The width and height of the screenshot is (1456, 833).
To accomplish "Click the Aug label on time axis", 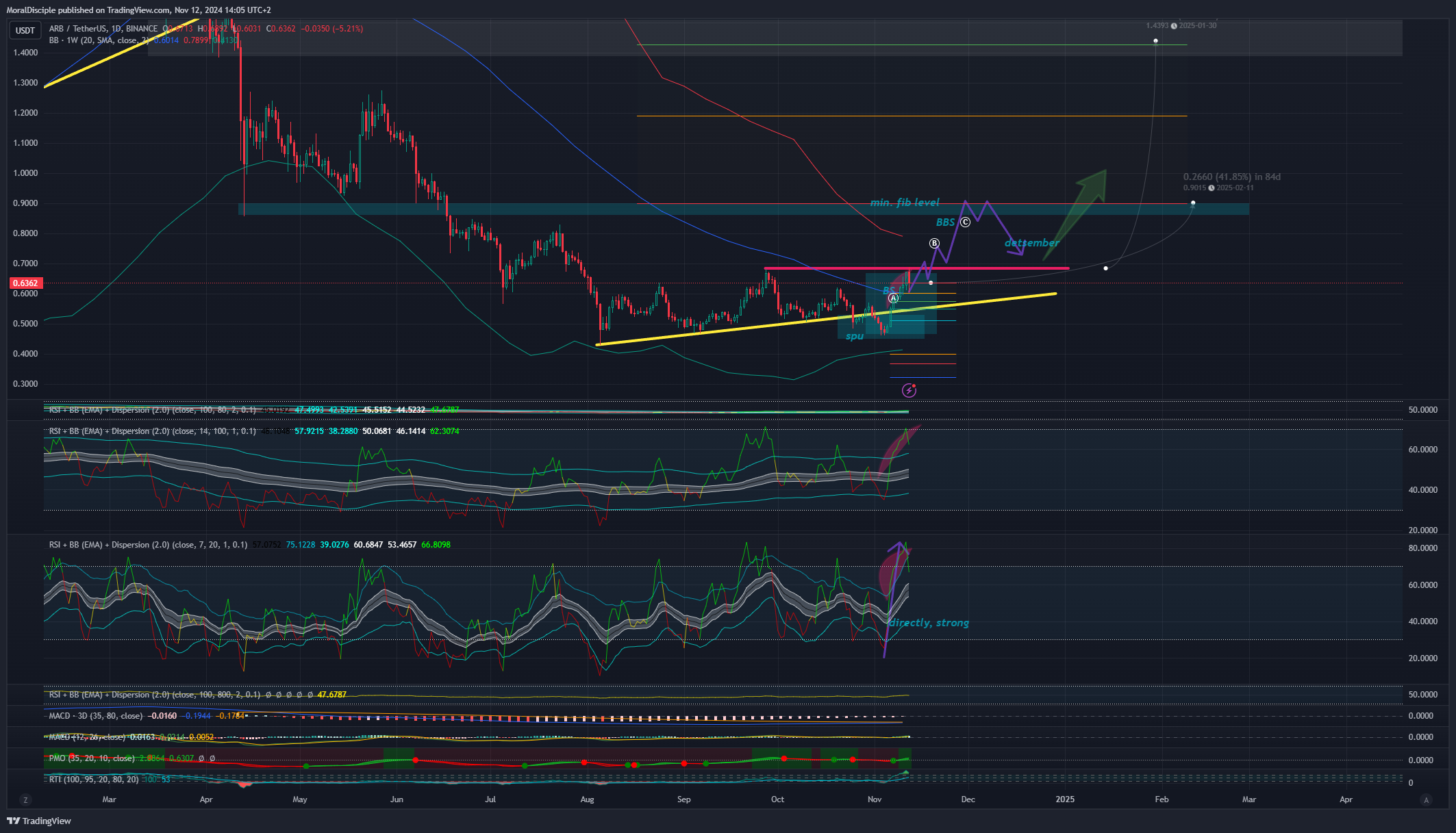I will tap(587, 799).
